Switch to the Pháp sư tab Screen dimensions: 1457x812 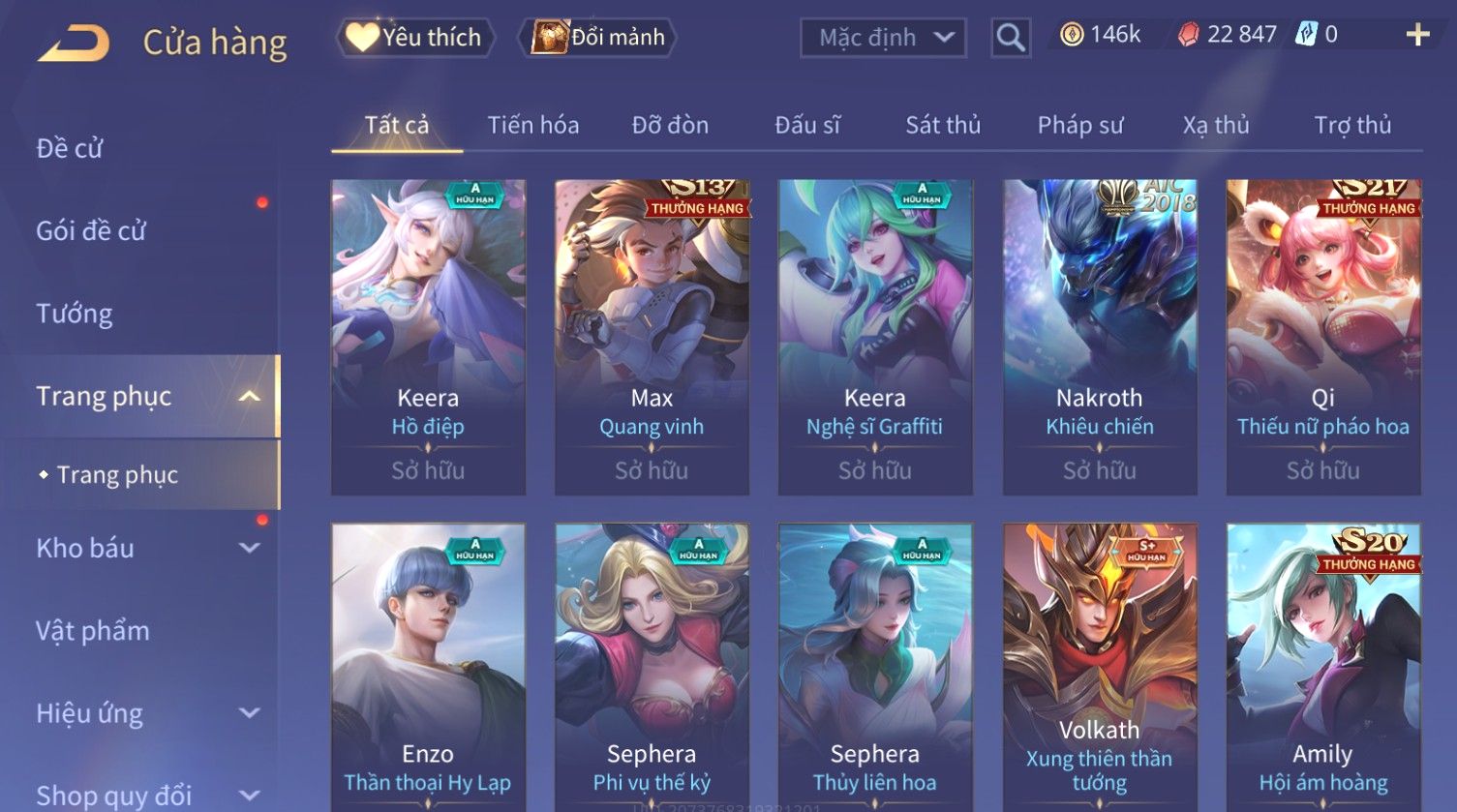[1080, 125]
